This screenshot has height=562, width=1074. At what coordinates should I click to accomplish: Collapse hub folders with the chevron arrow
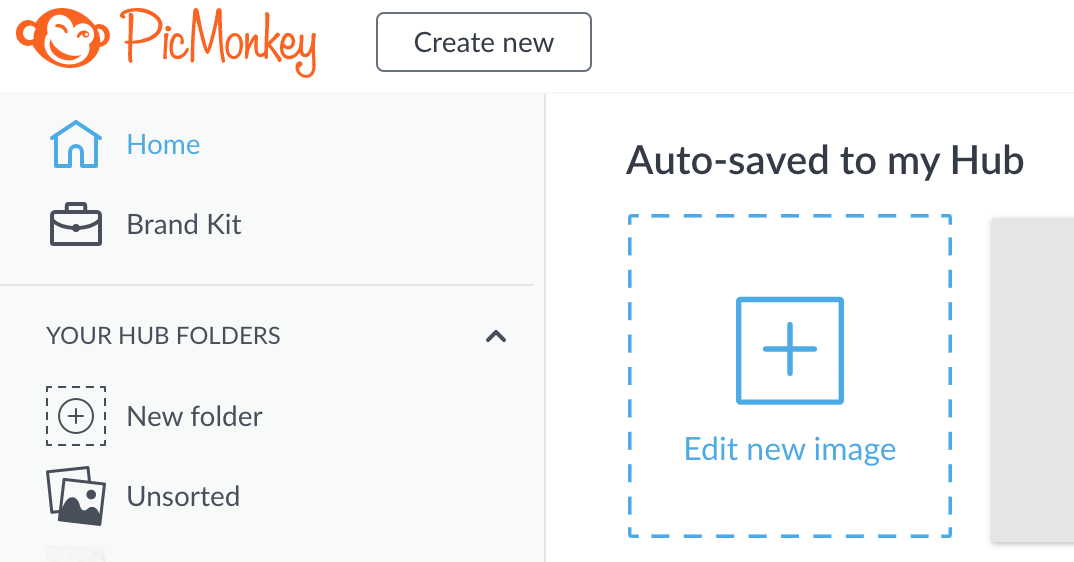(x=496, y=336)
